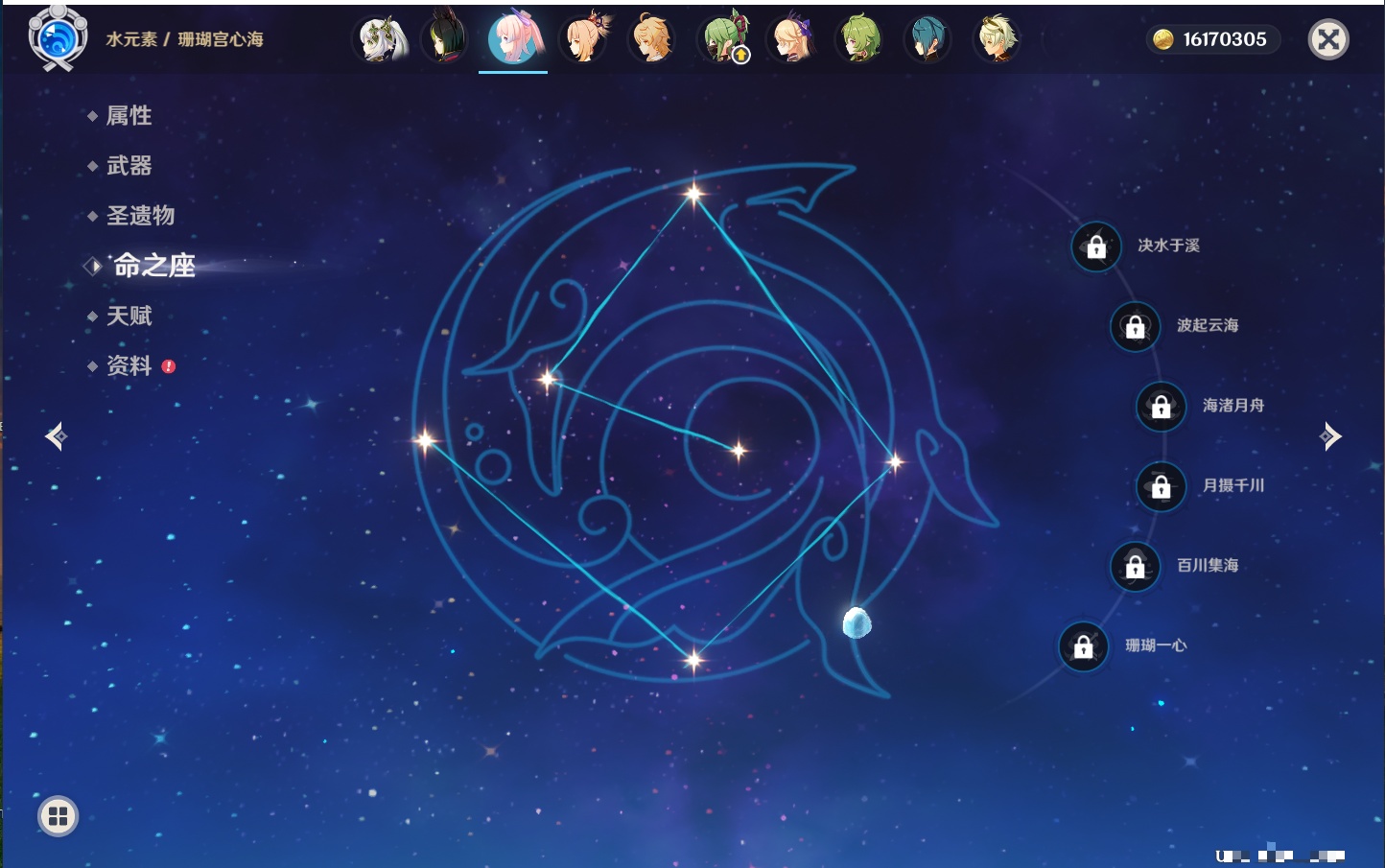The height and width of the screenshot is (868, 1385).
Task: Click the red alert badge beside 资料
Action: [169, 366]
